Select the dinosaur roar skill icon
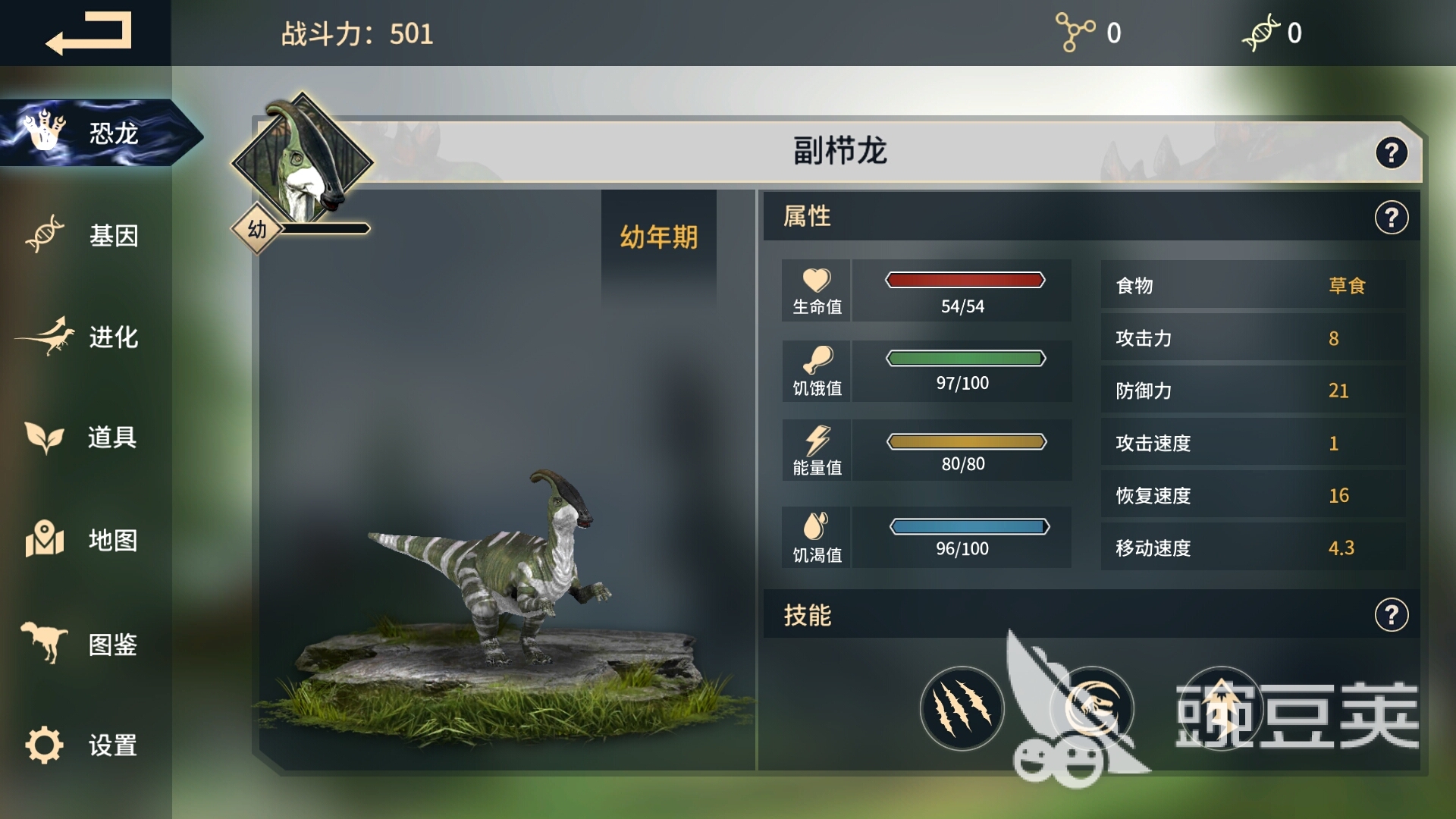The width and height of the screenshot is (1456, 819). point(1092,709)
